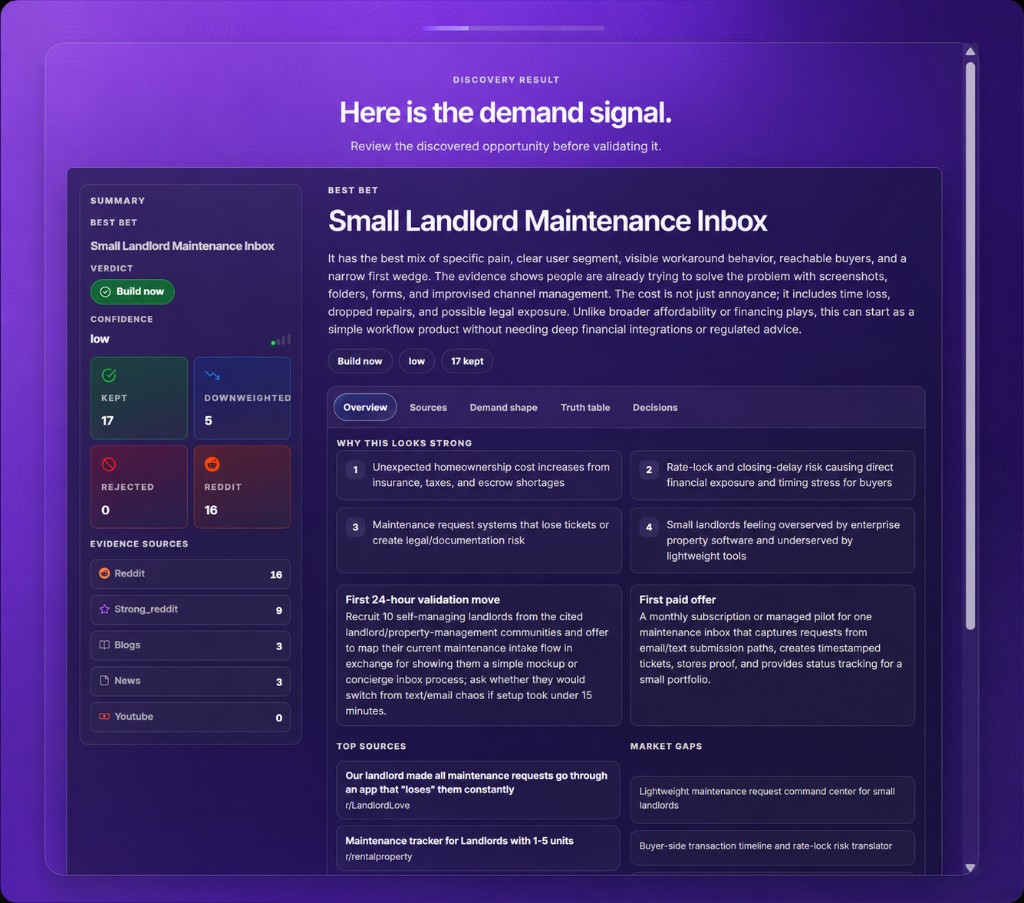This screenshot has width=1024, height=903.
Task: Click the r/LandlordLove subreddit label
Action: 377,806
